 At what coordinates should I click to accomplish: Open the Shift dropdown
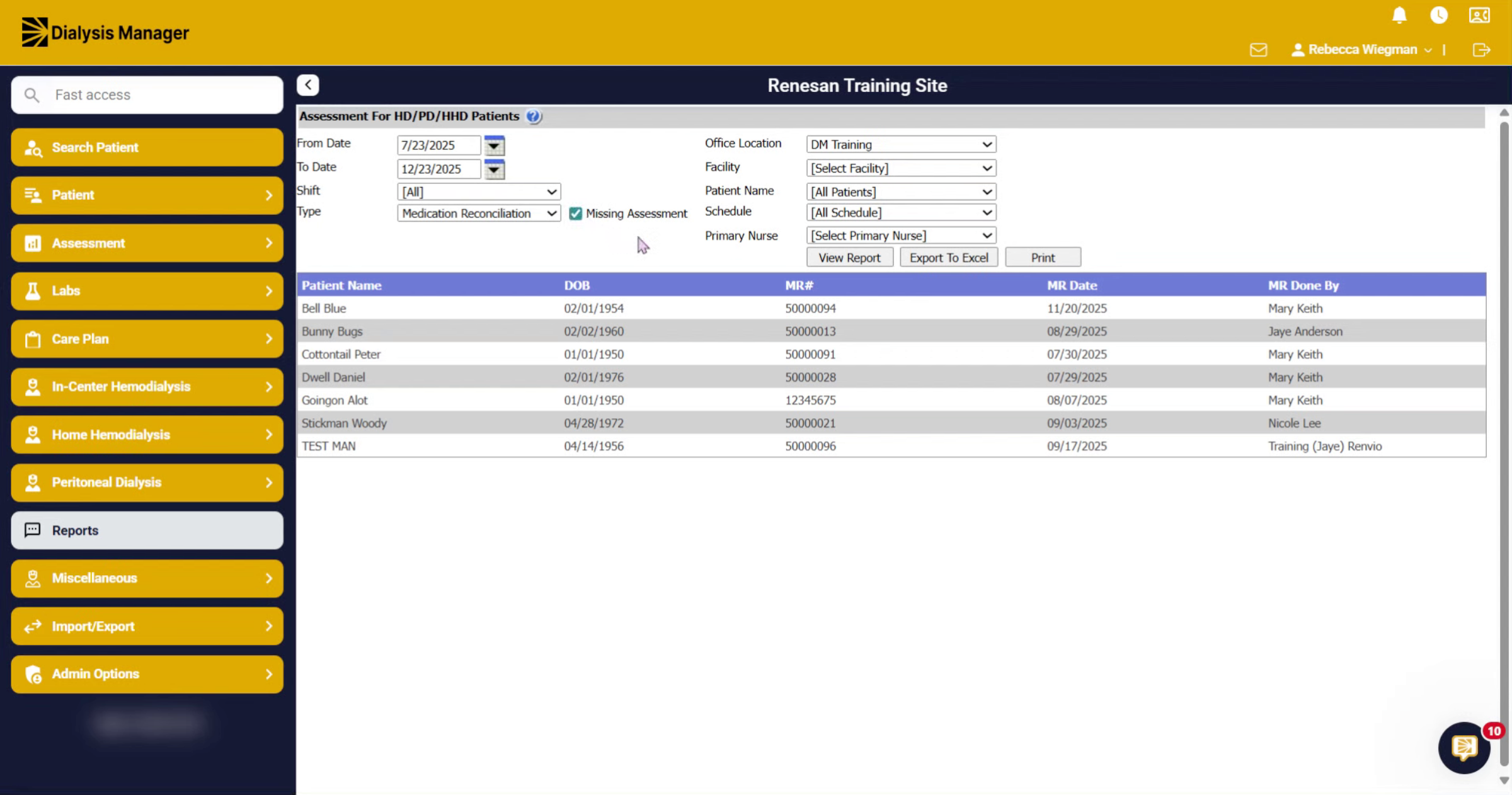coord(479,192)
